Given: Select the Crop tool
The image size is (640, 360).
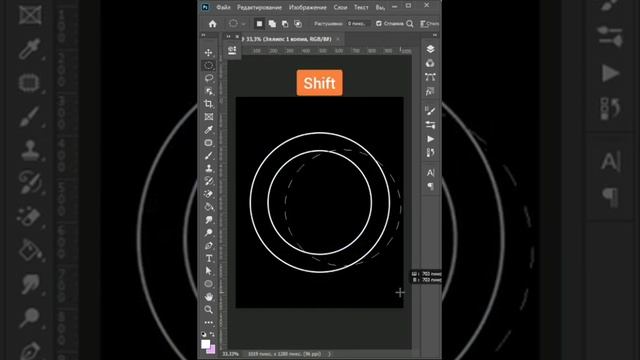Looking at the screenshot, I should [209, 104].
